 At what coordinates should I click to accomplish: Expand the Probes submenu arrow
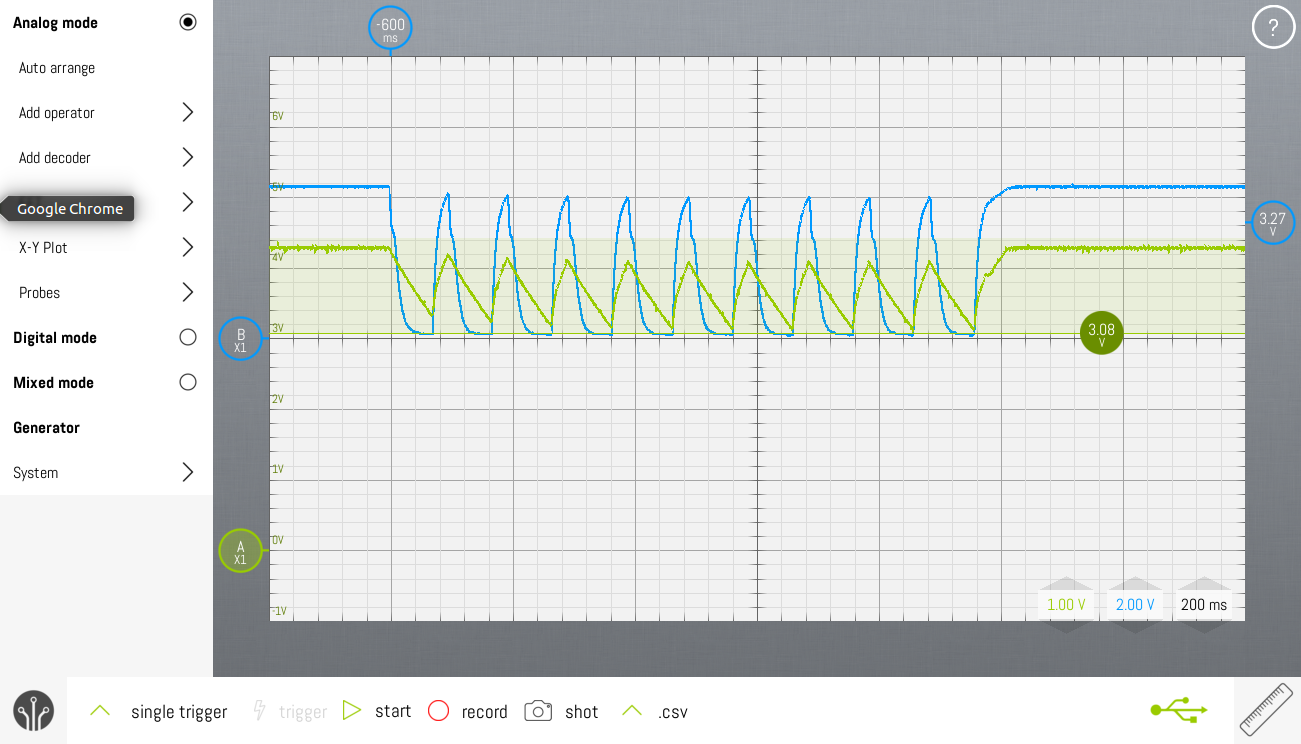click(x=187, y=292)
